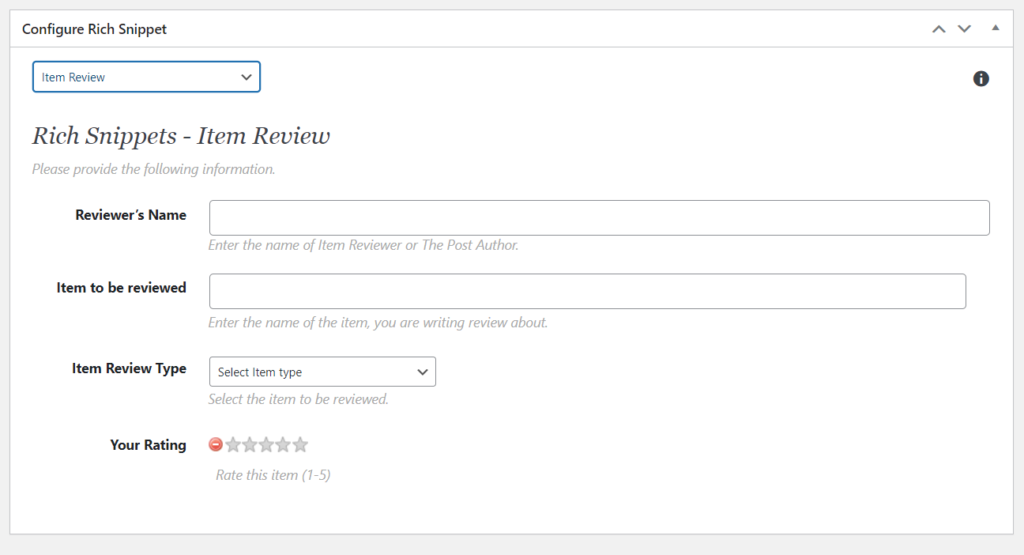The image size is (1024, 555).
Task: Click 'Select the item to be reviewed.' hint
Action: (298, 399)
